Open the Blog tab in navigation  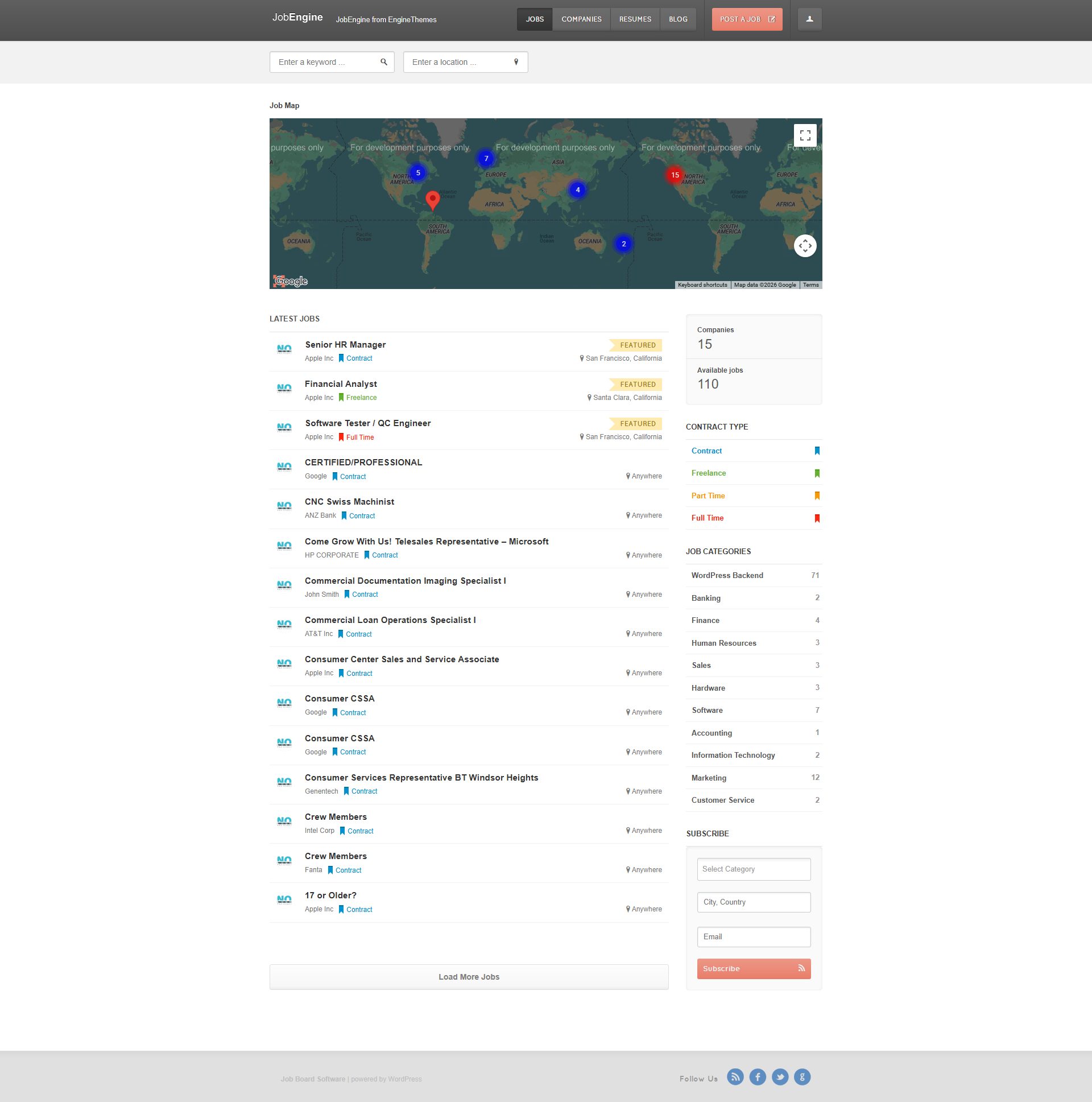coord(678,19)
